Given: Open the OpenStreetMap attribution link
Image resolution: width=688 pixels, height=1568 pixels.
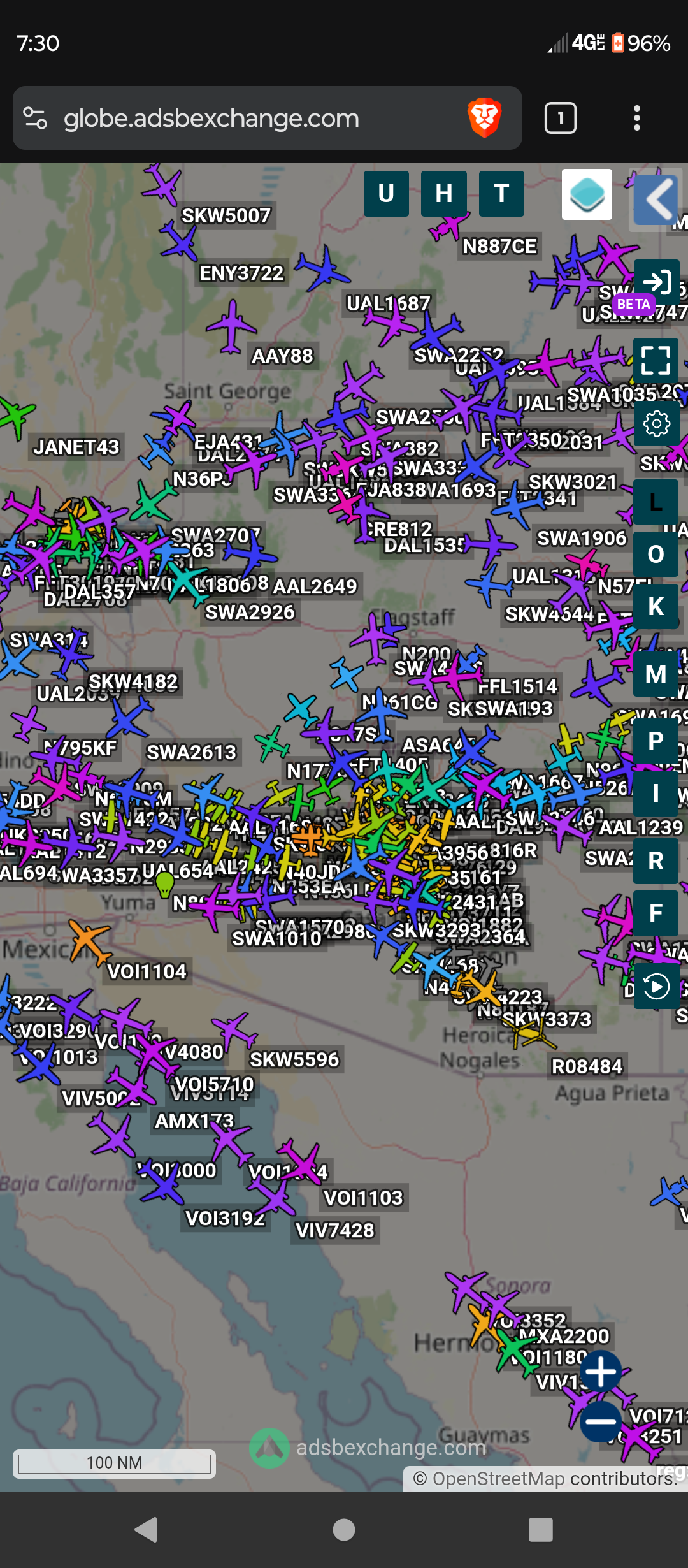Looking at the screenshot, I should coord(499,1478).
